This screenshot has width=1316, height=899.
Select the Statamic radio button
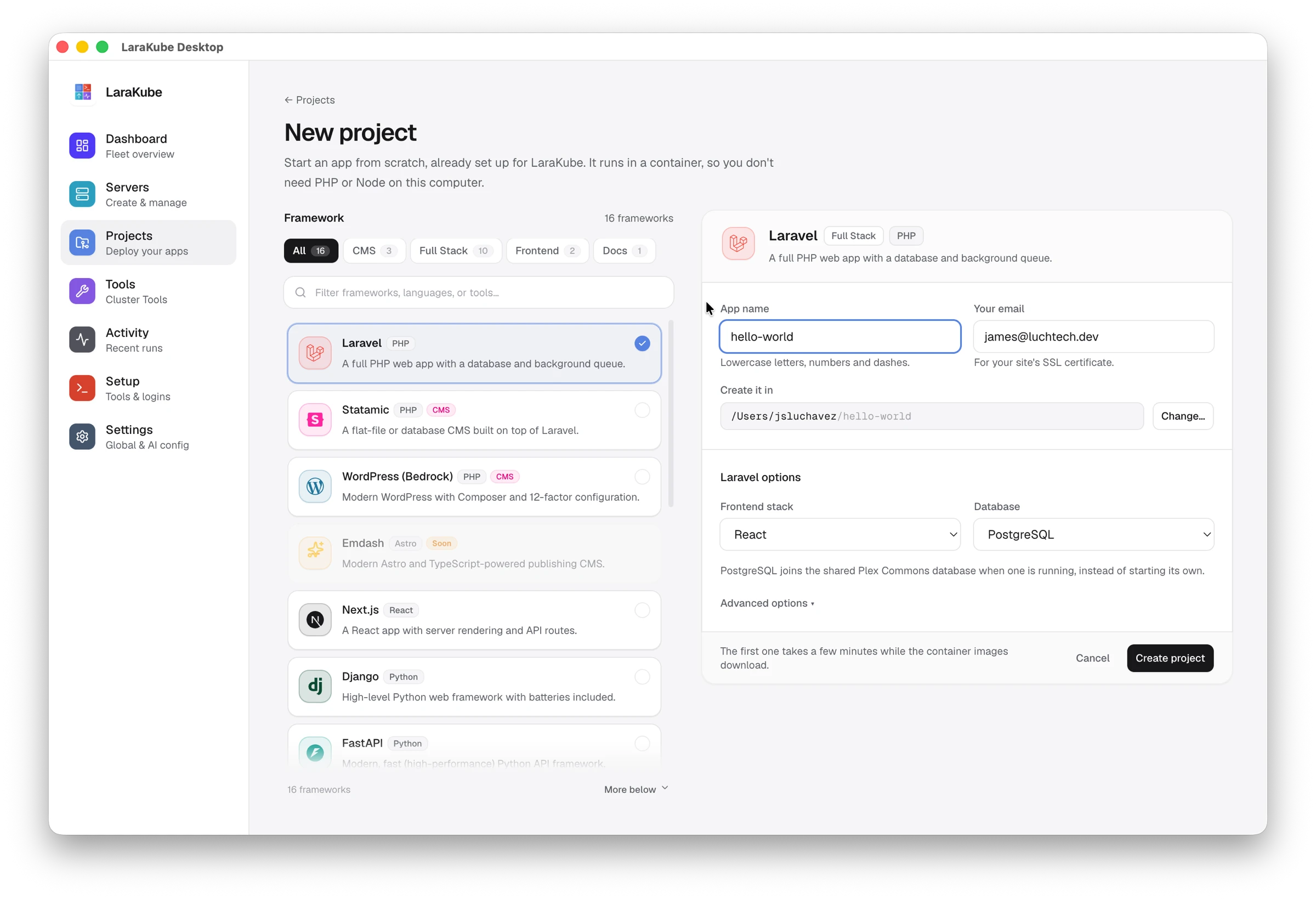tap(642, 410)
